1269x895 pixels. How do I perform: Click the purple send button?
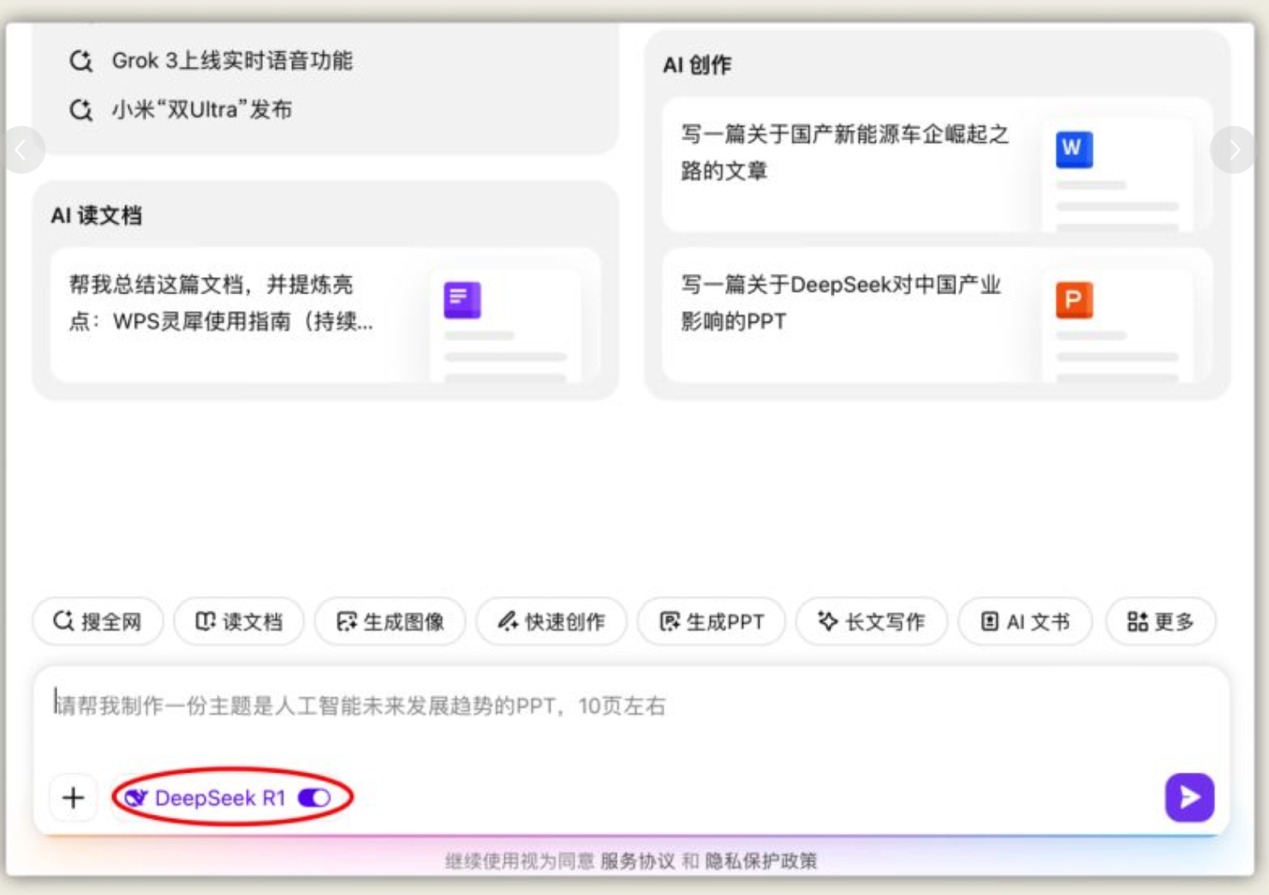[x=1189, y=797]
